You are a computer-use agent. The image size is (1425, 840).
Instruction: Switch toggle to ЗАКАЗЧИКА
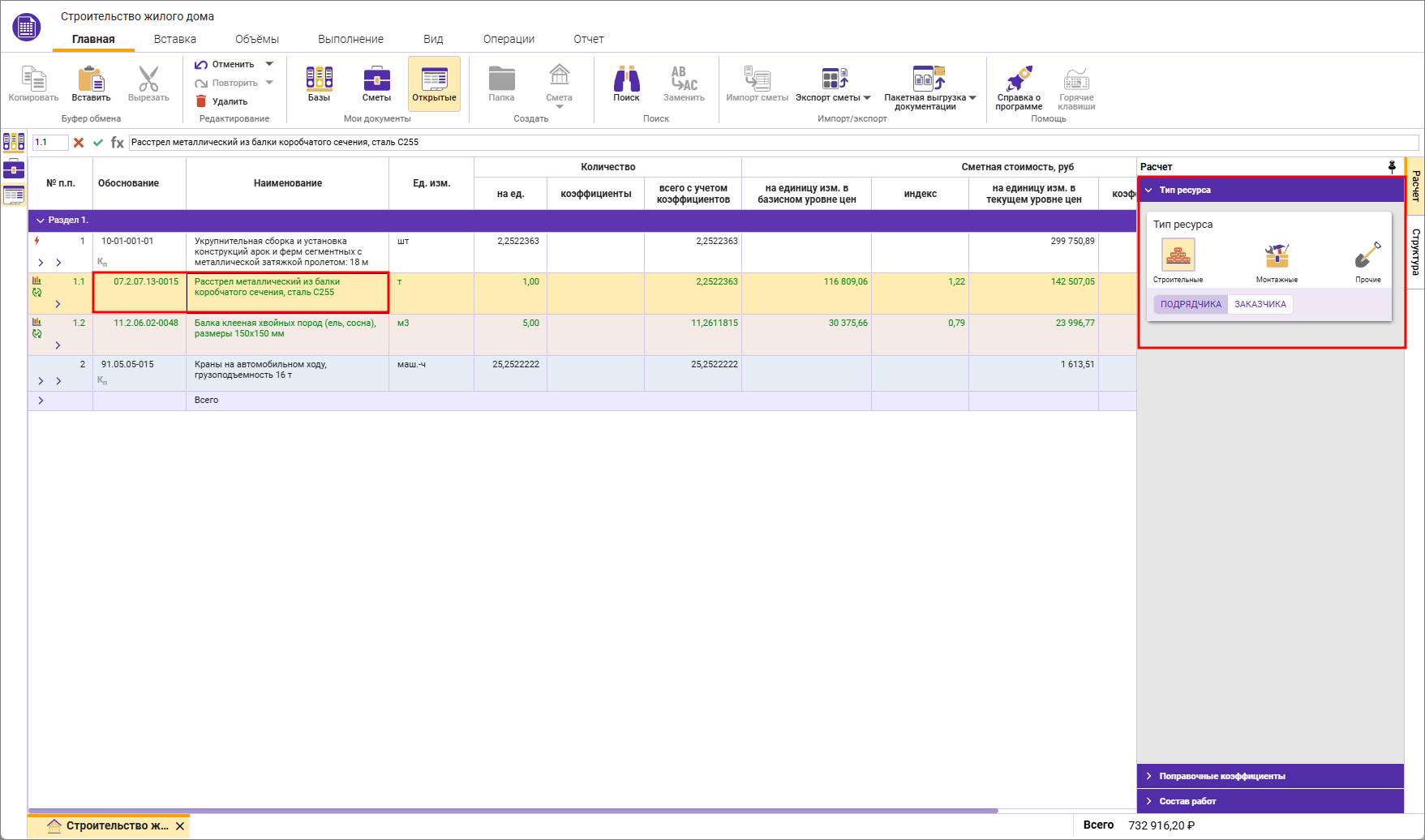[1260, 305]
